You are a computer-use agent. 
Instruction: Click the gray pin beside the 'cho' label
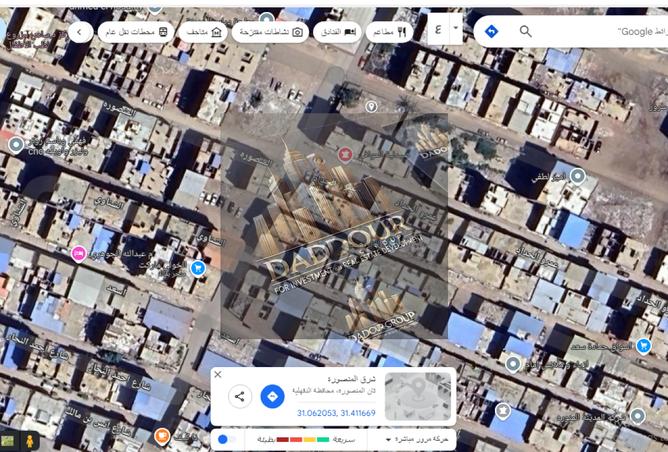click(x=16, y=145)
